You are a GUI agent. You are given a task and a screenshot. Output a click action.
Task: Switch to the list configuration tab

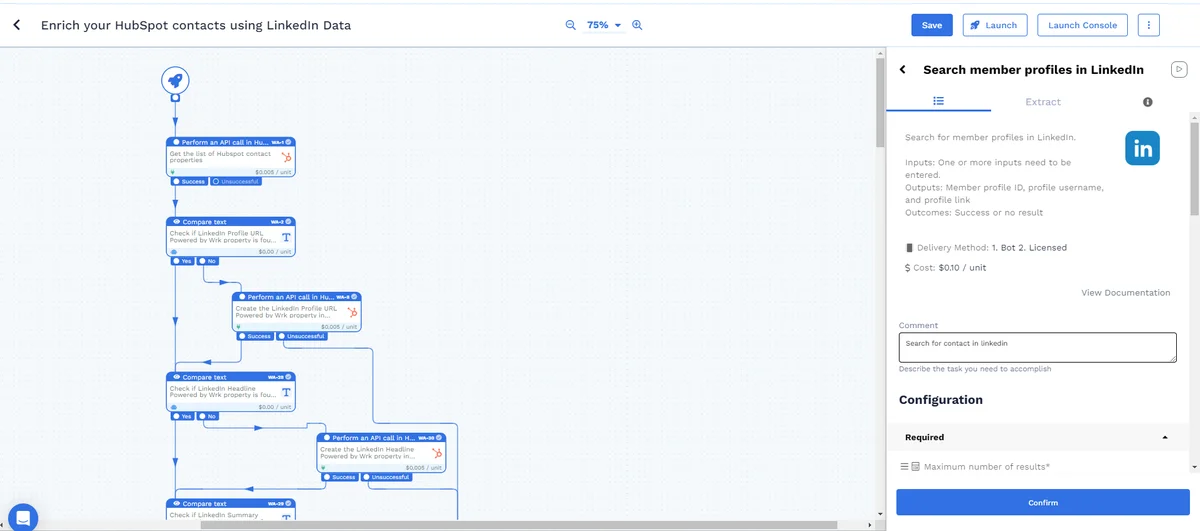(939, 101)
